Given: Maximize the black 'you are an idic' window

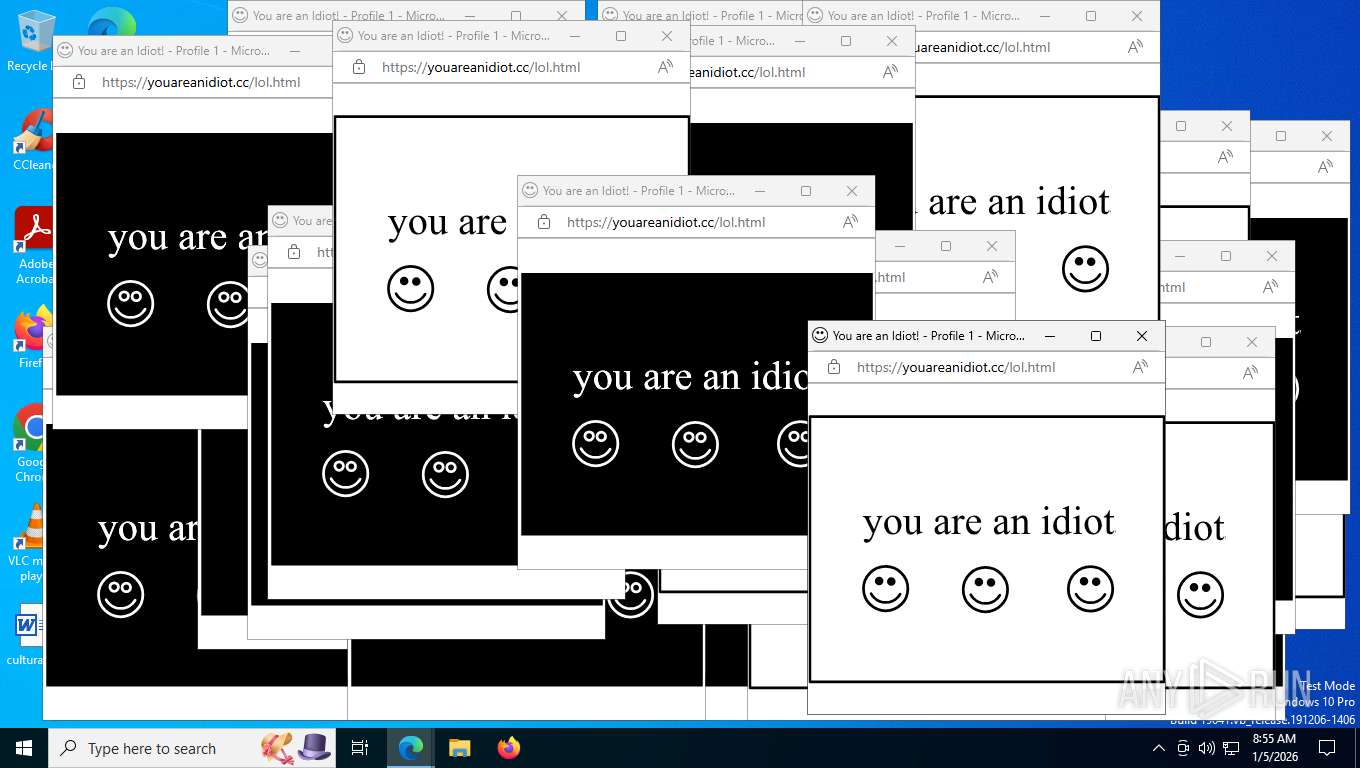Looking at the screenshot, I should click(806, 191).
